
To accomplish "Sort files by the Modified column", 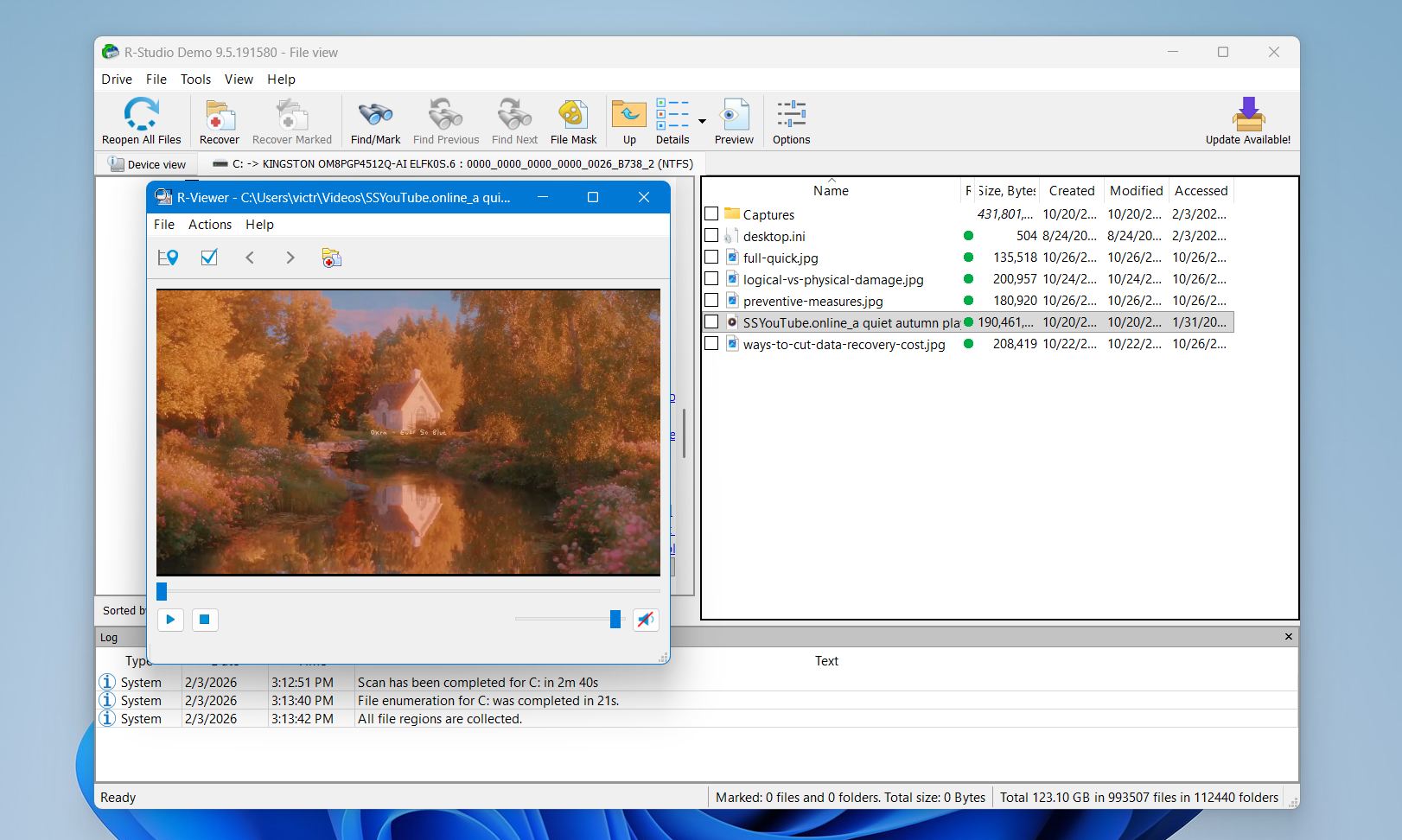I will pos(1136,191).
